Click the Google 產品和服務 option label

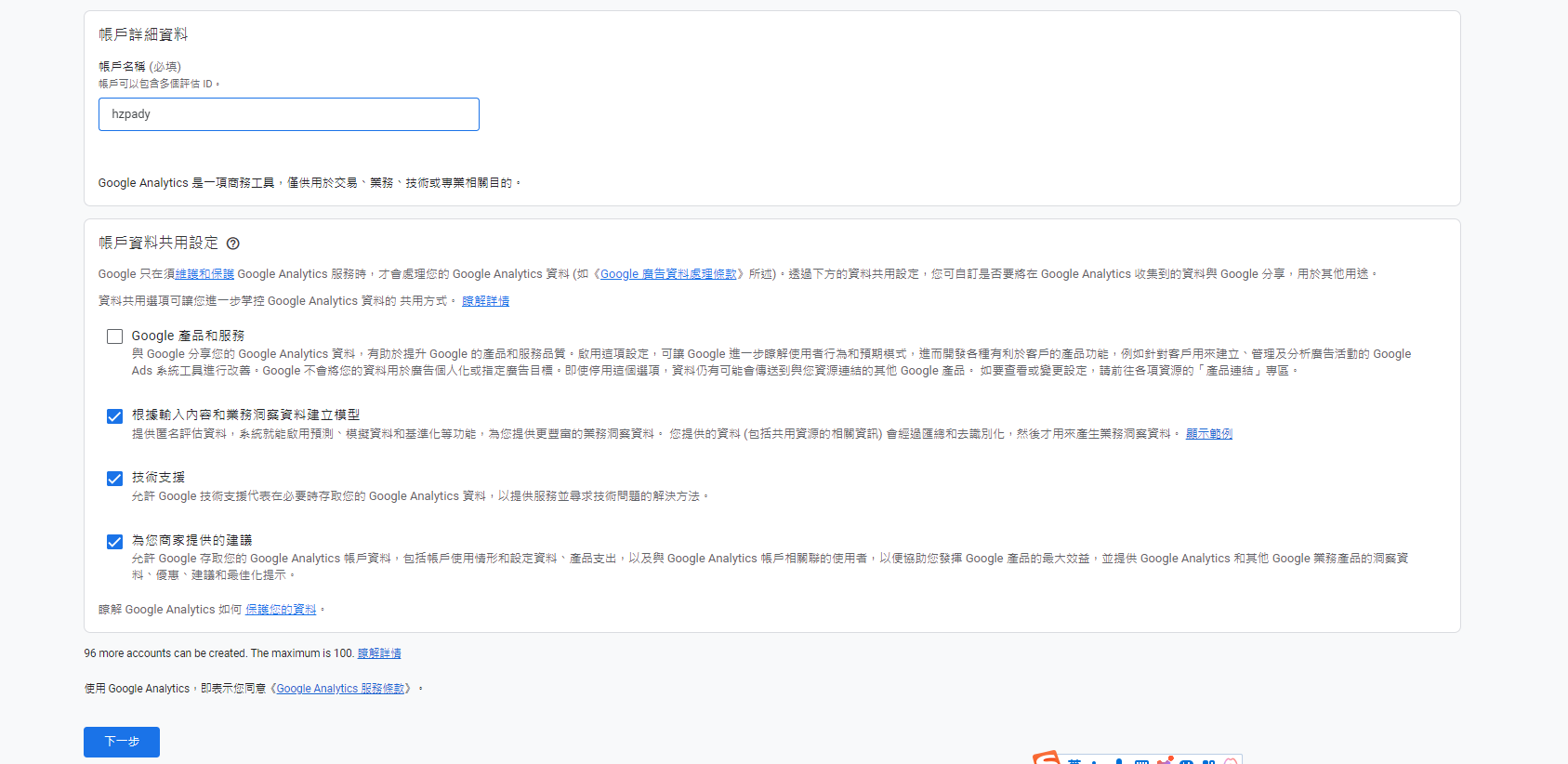click(188, 336)
